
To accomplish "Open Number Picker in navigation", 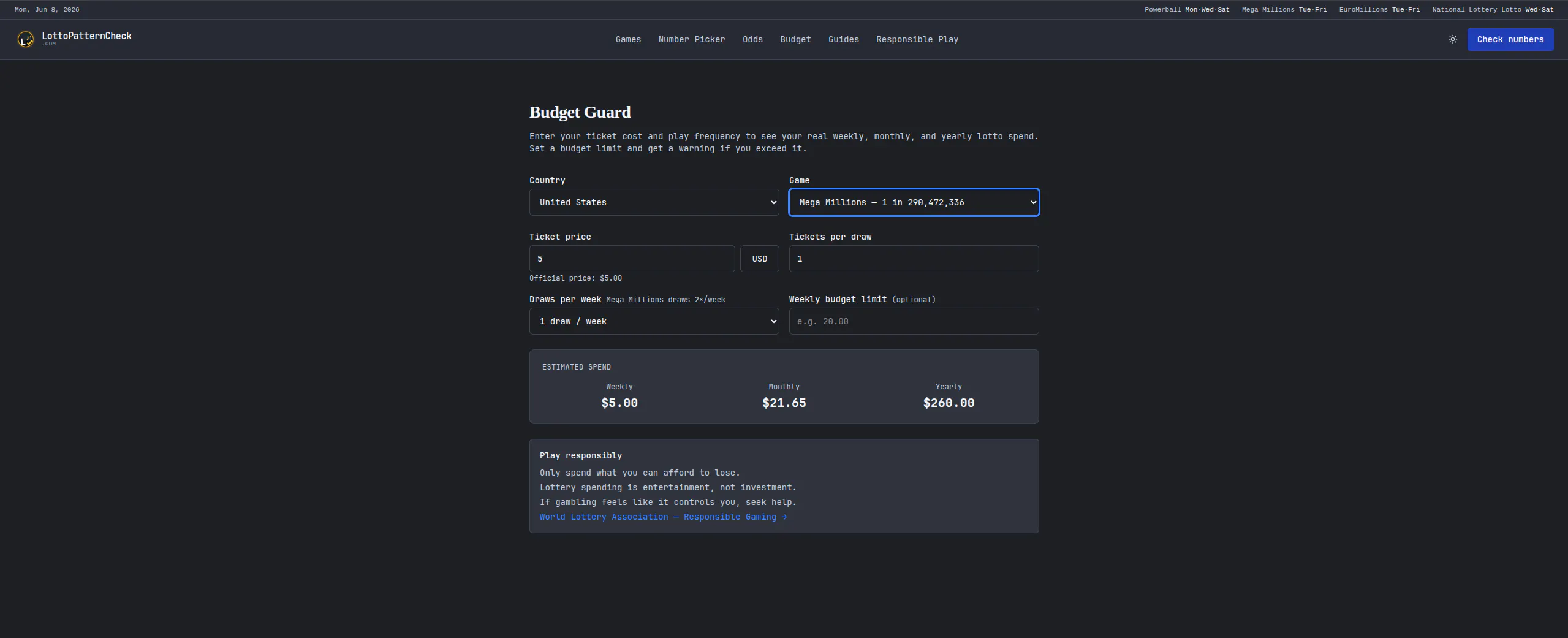I will click(692, 39).
